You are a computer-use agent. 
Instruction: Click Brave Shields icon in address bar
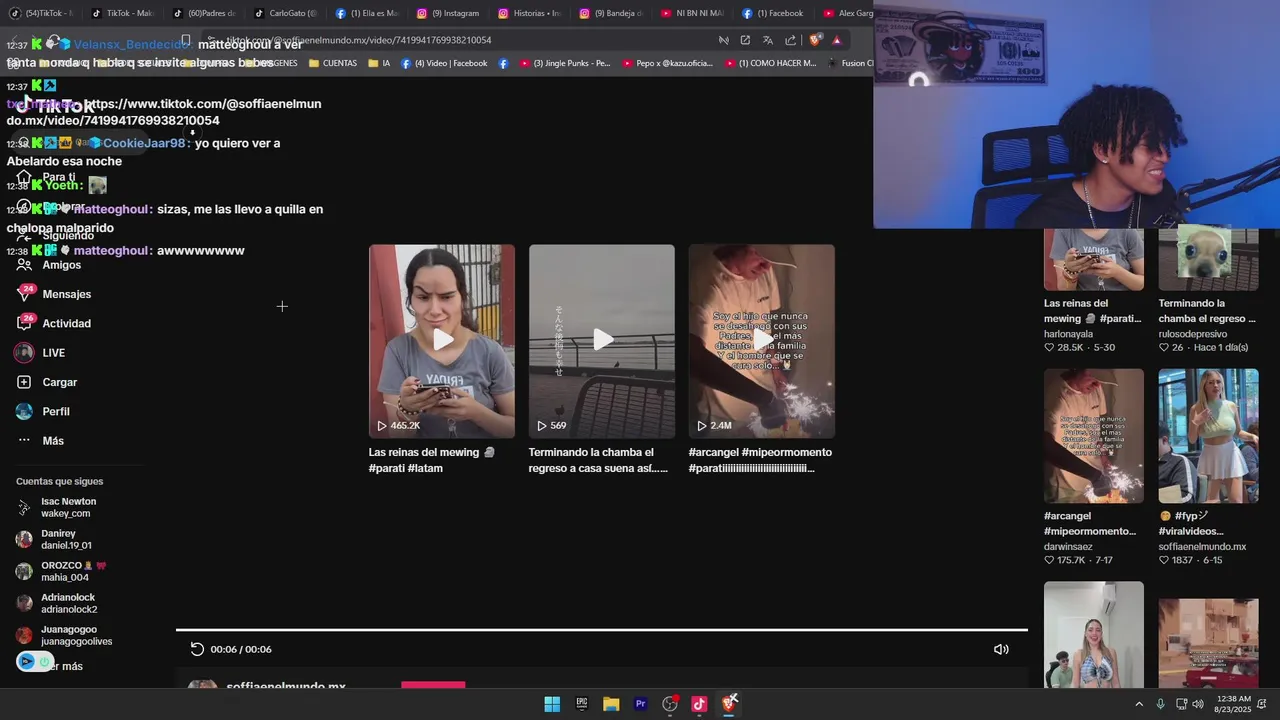815,40
